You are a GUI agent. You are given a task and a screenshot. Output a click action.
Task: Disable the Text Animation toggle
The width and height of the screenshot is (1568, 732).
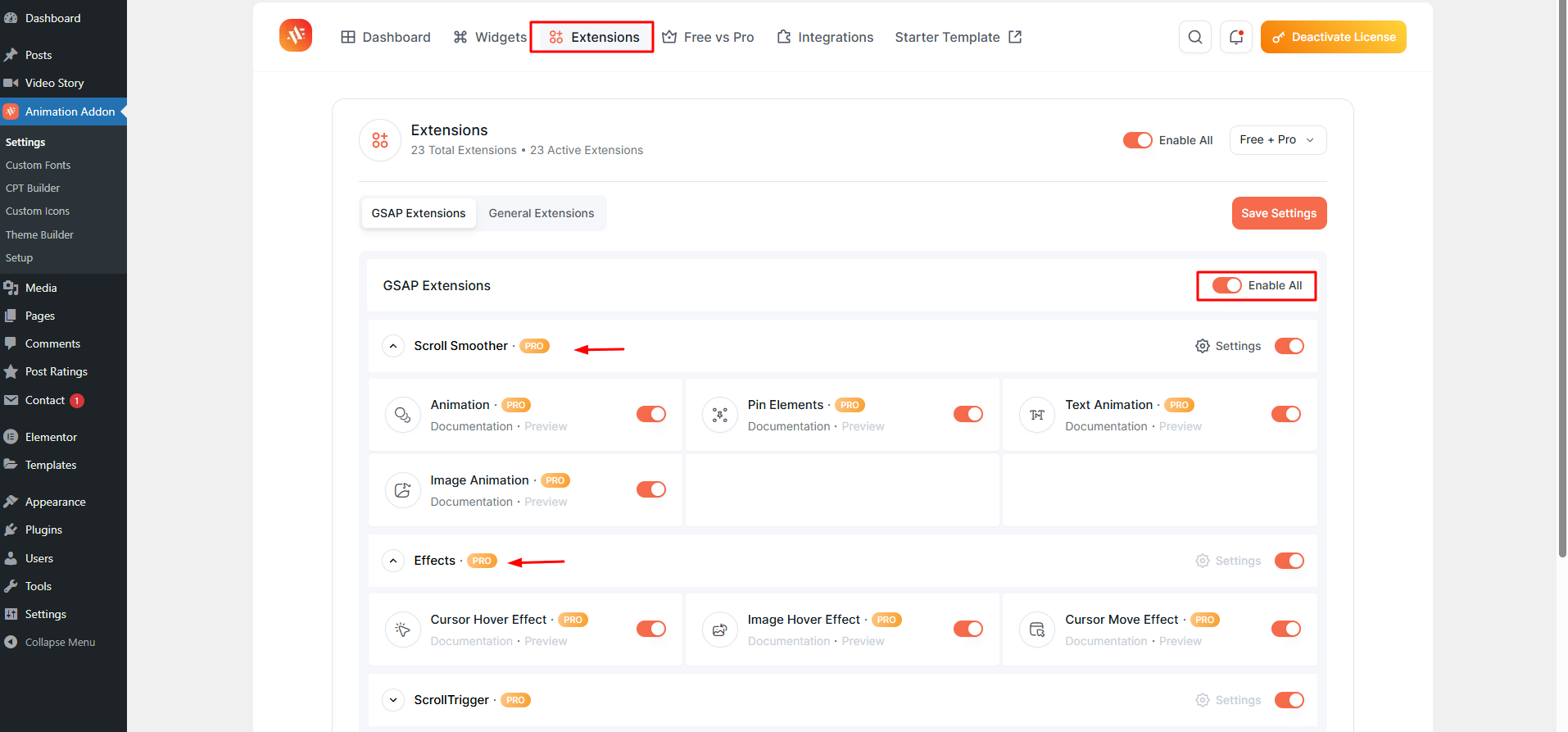[1286, 414]
